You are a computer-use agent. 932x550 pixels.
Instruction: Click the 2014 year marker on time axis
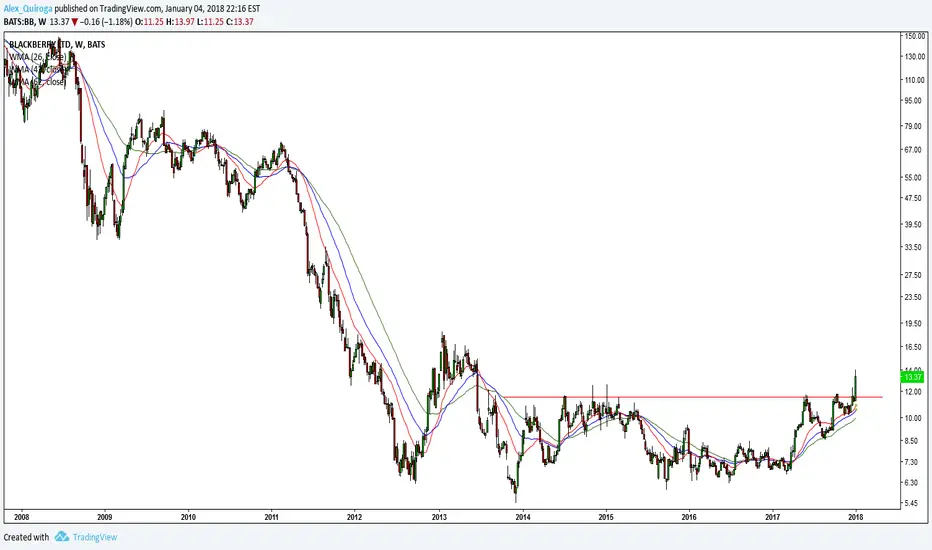pos(523,517)
